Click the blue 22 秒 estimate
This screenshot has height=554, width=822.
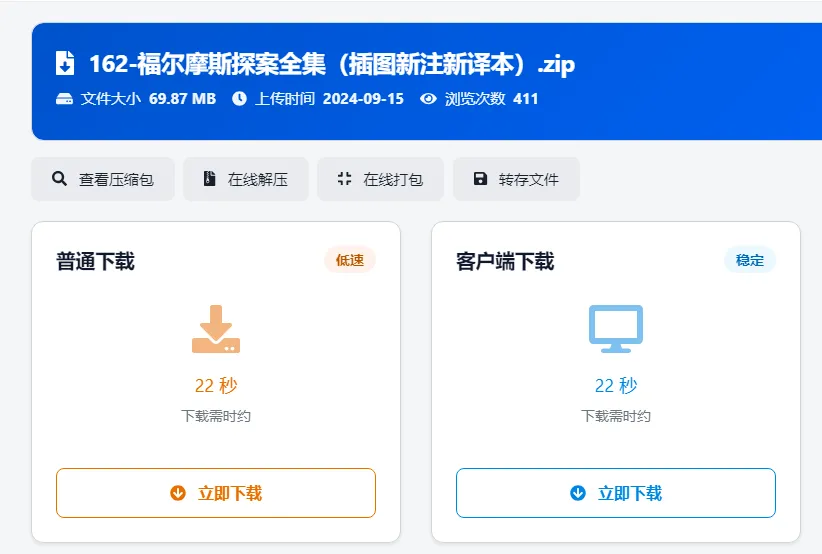(x=616, y=385)
